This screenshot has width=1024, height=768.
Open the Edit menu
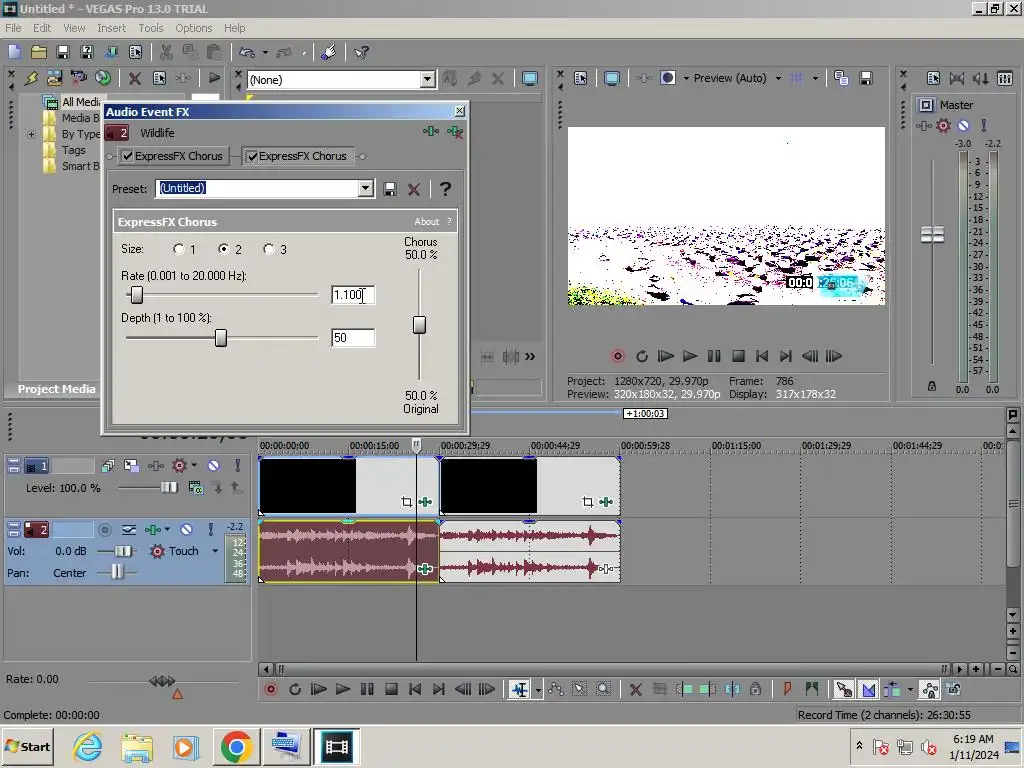pyautogui.click(x=42, y=28)
